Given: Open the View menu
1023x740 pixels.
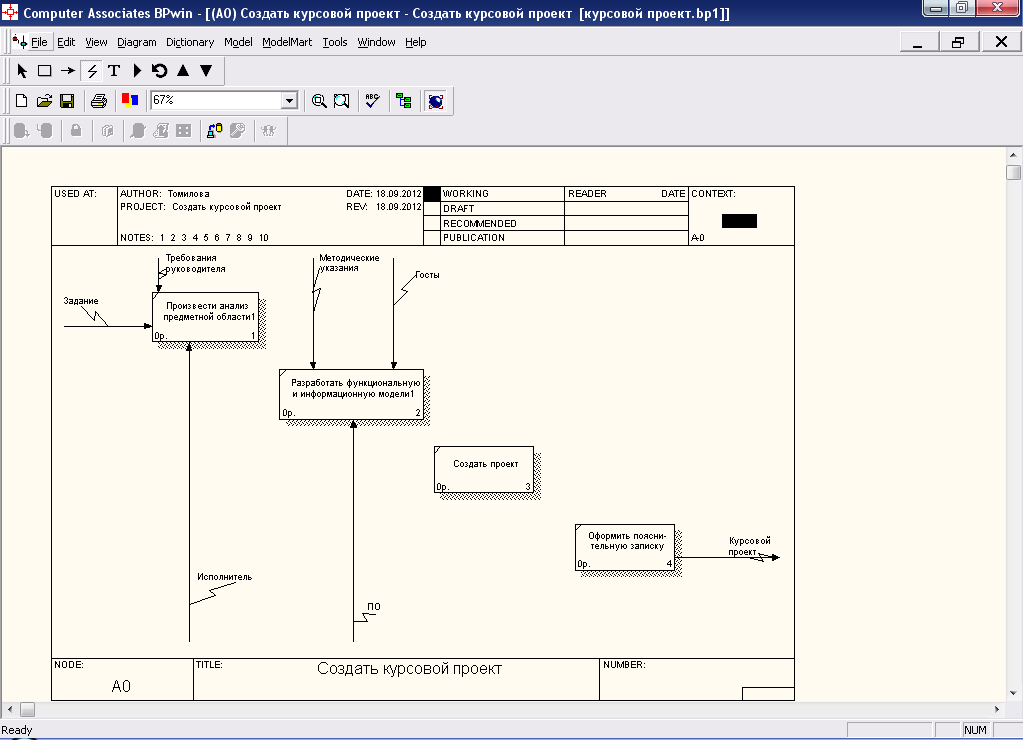Looking at the screenshot, I should tap(96, 42).
